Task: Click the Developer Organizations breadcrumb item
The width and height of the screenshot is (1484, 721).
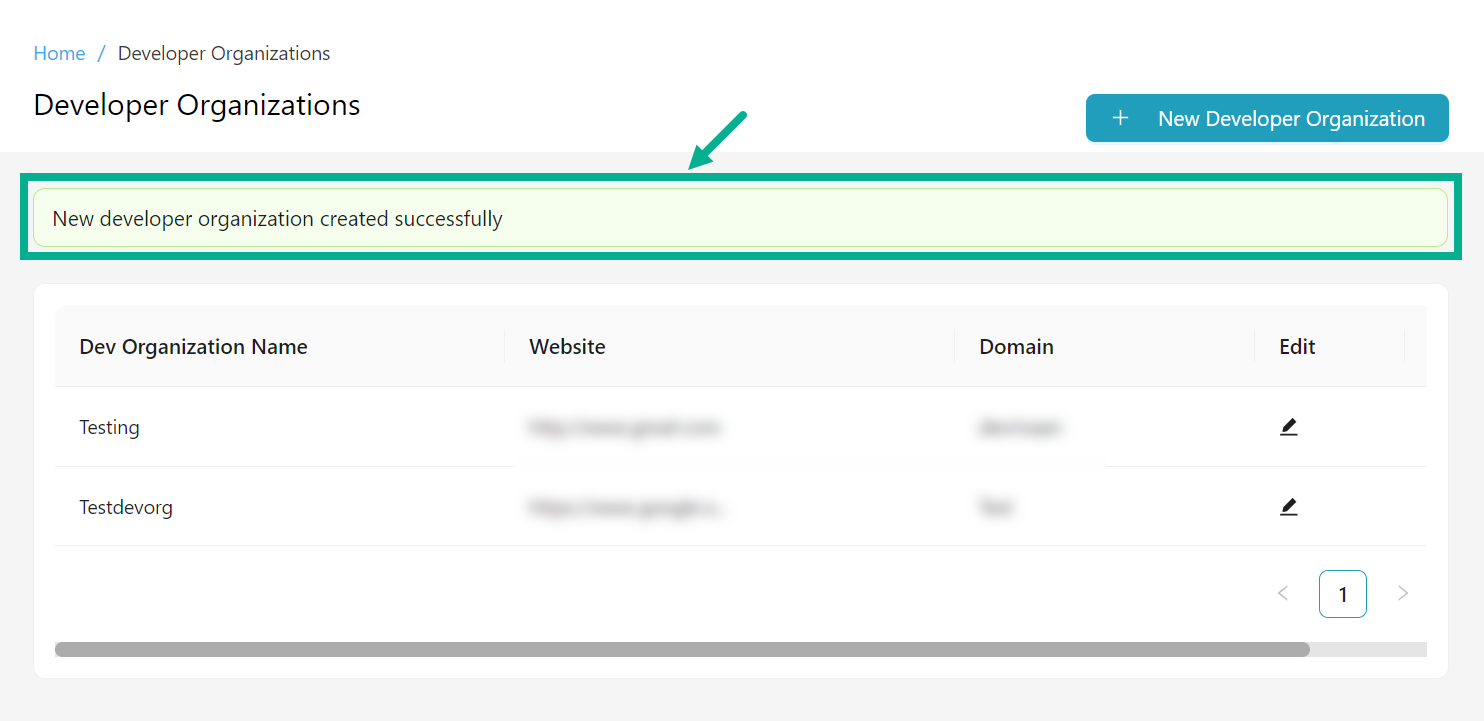Action: tap(224, 53)
